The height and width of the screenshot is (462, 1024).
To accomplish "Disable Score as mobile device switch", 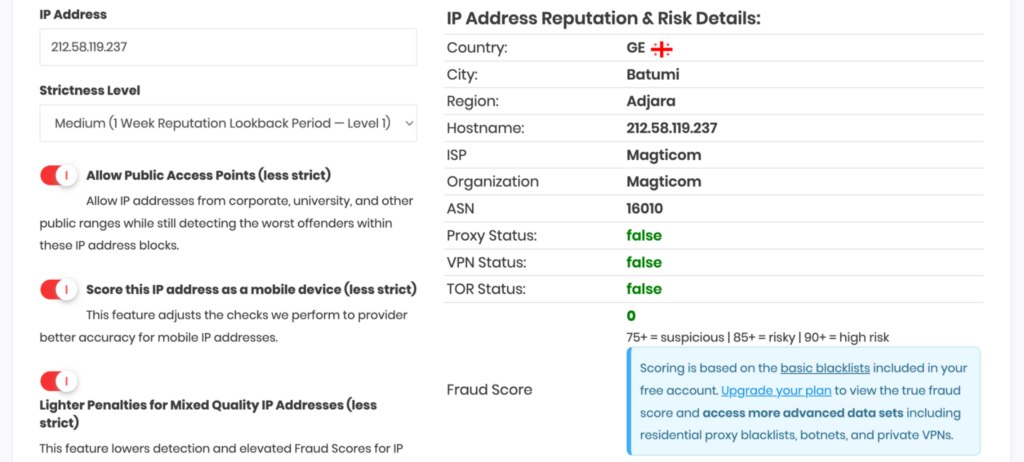I will click(59, 289).
